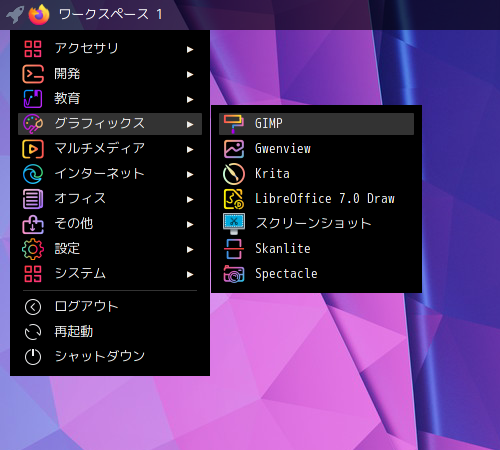
Task: Click the GIMP paint roller icon
Action: point(233,124)
